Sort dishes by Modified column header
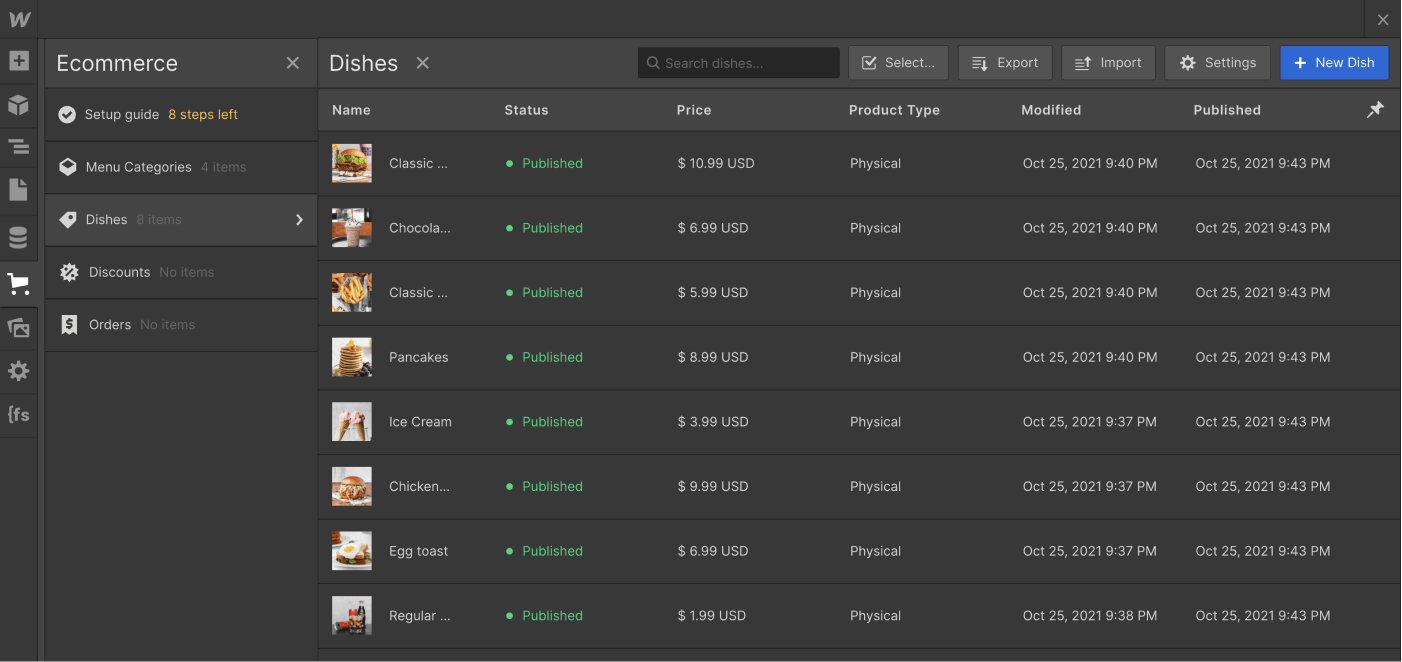This screenshot has width=1402, height=662. [x=1050, y=110]
